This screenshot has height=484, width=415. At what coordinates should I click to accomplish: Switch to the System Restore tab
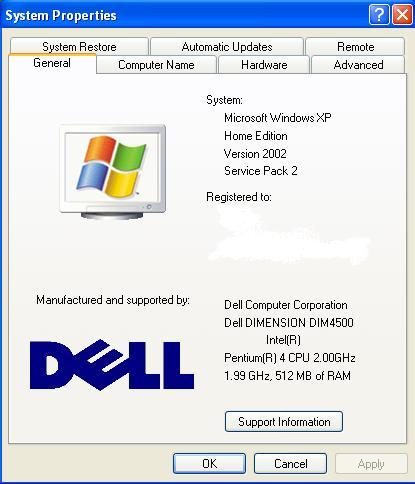click(x=79, y=46)
